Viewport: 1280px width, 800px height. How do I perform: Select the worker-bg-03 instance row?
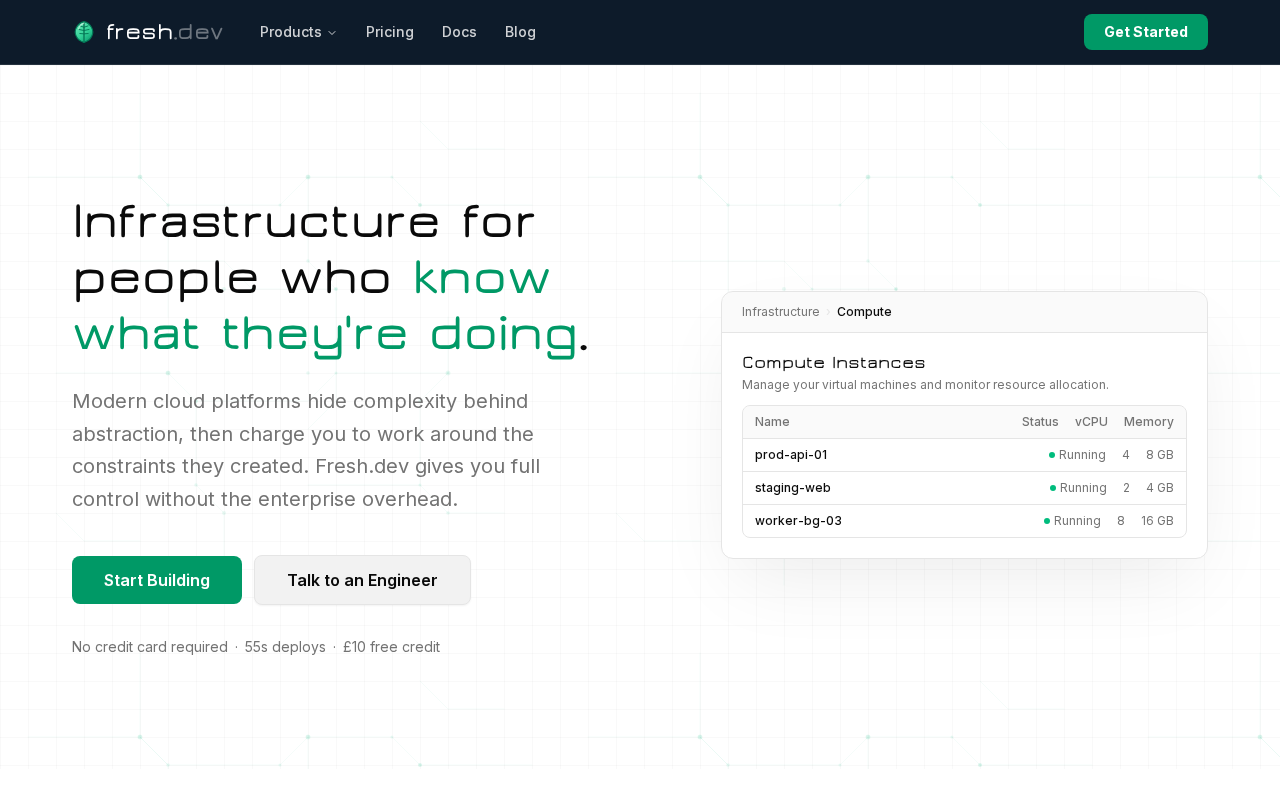point(964,521)
